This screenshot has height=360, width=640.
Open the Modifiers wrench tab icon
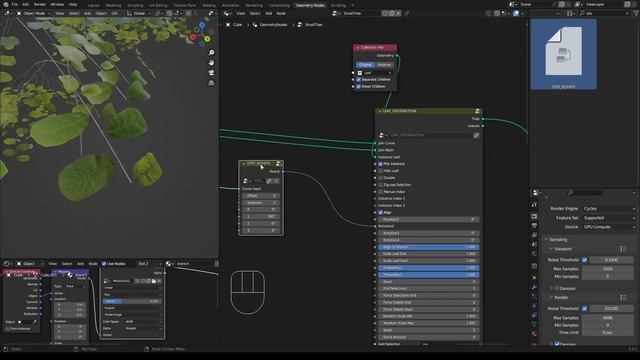(534, 288)
